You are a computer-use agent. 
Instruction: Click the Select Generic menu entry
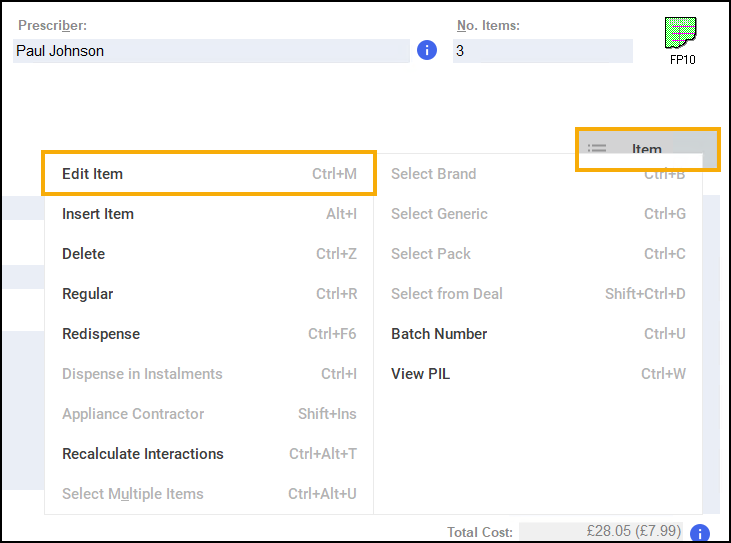538,214
